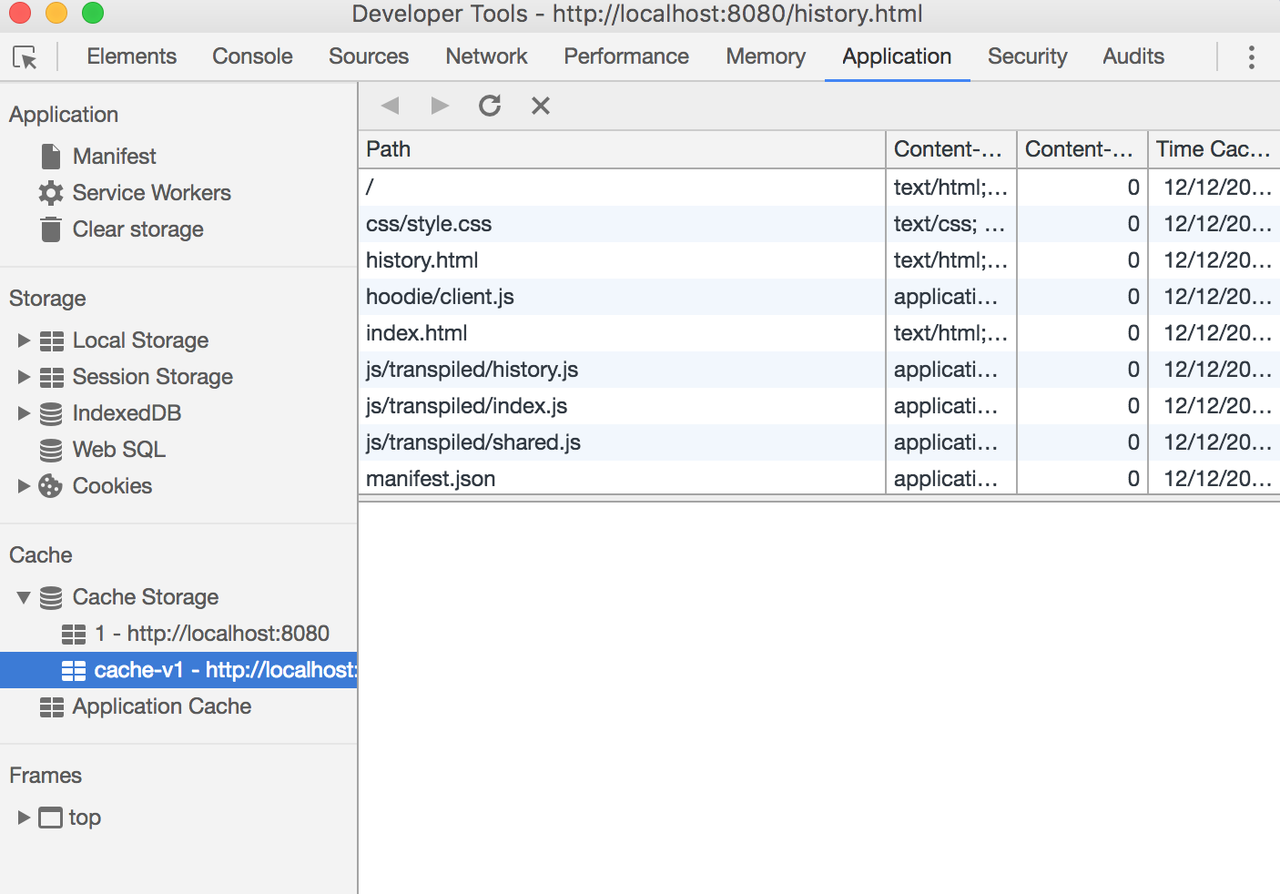The image size is (1280, 894).
Task: Open the Service Workers panel
Action: tap(151, 193)
